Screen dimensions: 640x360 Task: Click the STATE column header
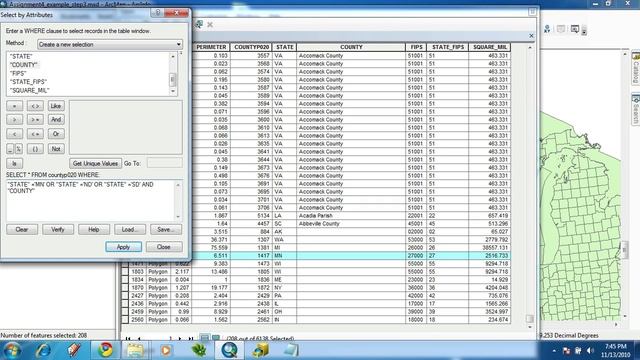(284, 47)
